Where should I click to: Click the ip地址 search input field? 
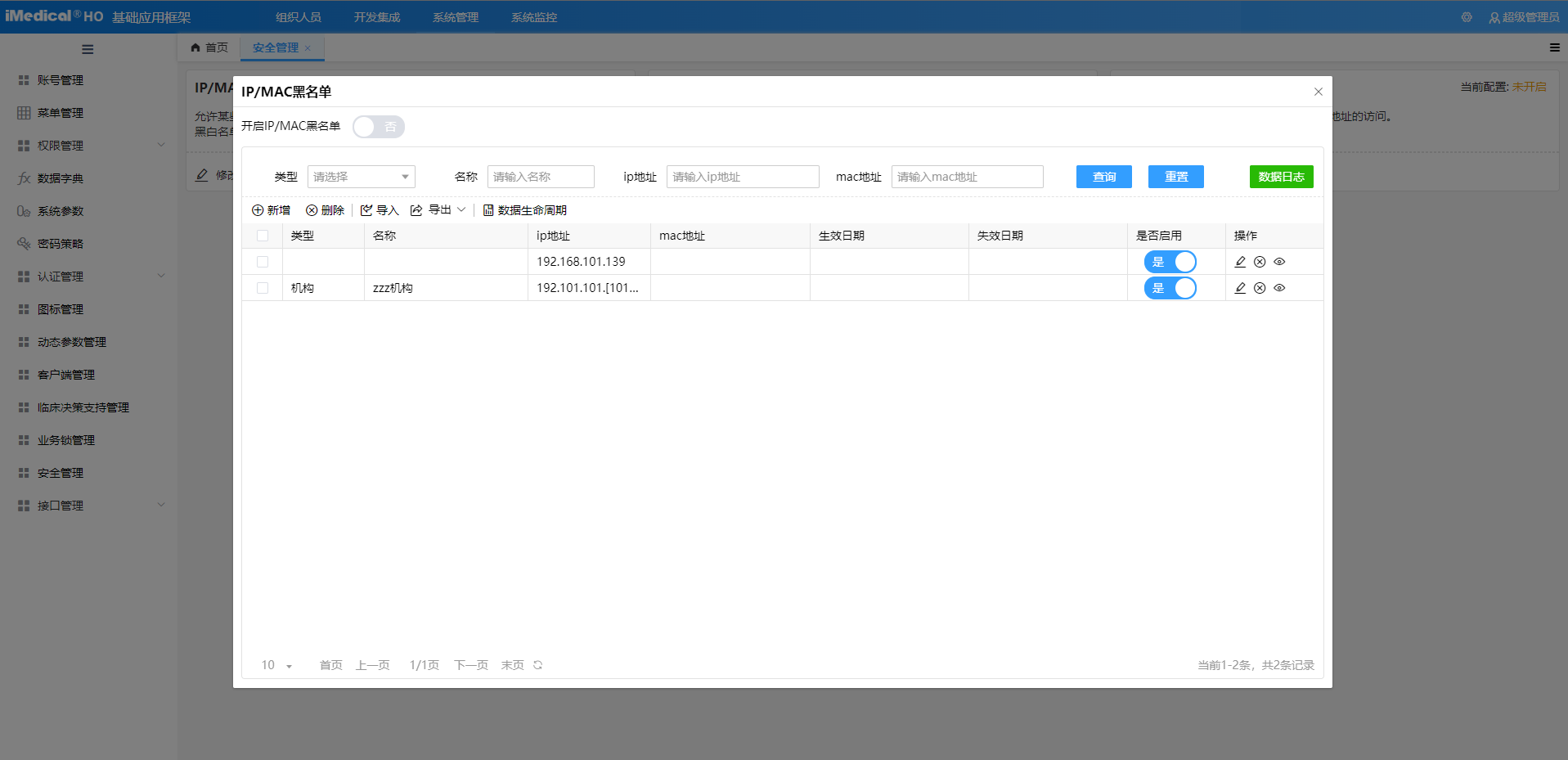click(742, 177)
